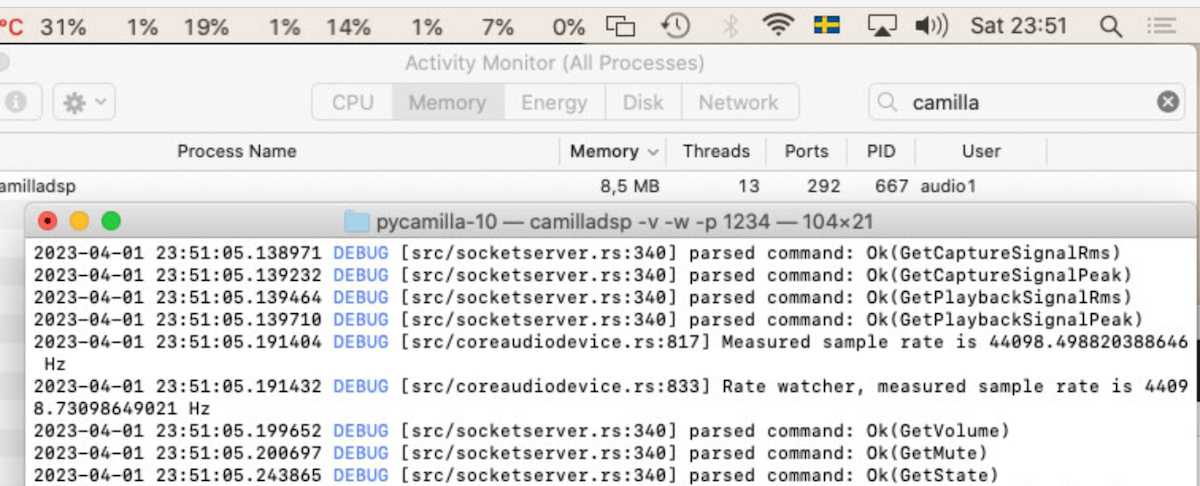Sort by Process Name column
Viewport: 1200px width, 486px height.
pos(237,151)
